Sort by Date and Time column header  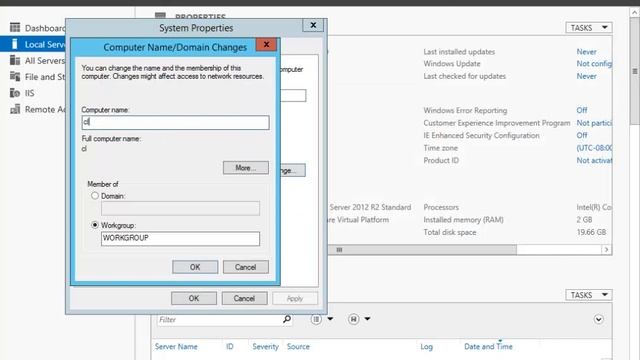488,347
